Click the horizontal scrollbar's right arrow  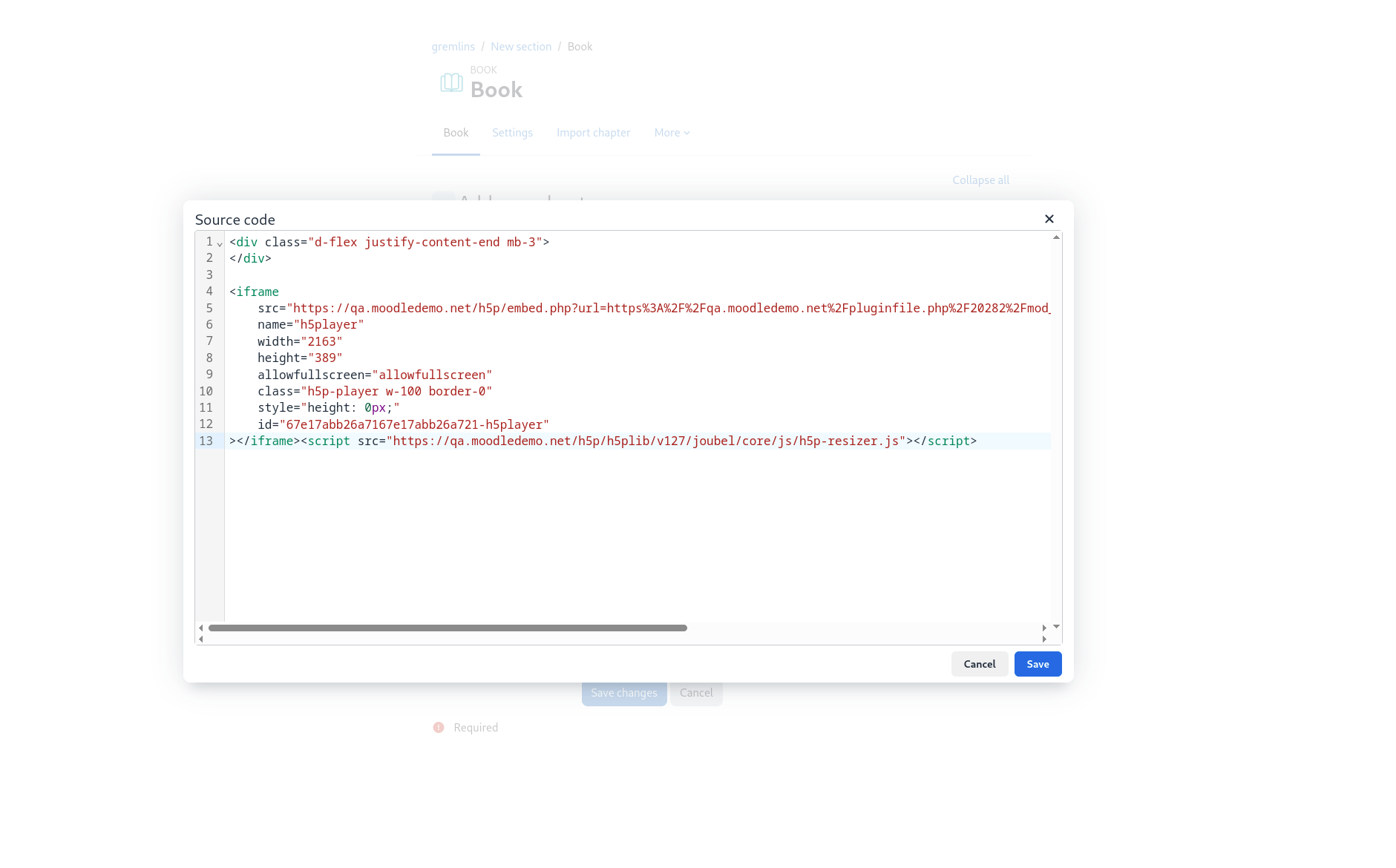(1044, 628)
